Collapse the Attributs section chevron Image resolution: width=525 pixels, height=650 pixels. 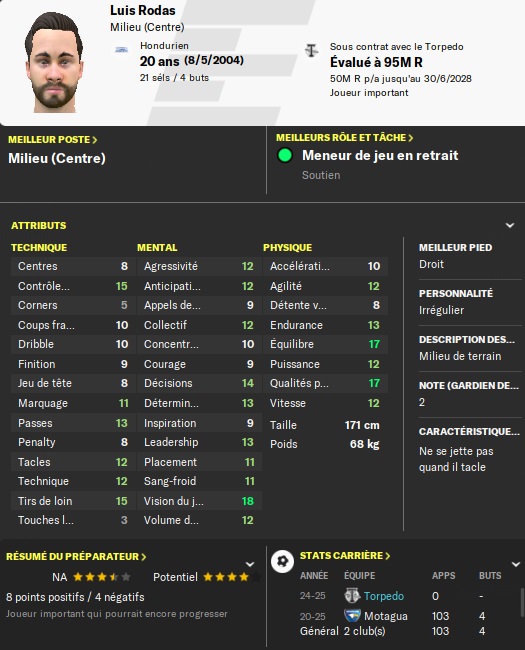tap(510, 226)
